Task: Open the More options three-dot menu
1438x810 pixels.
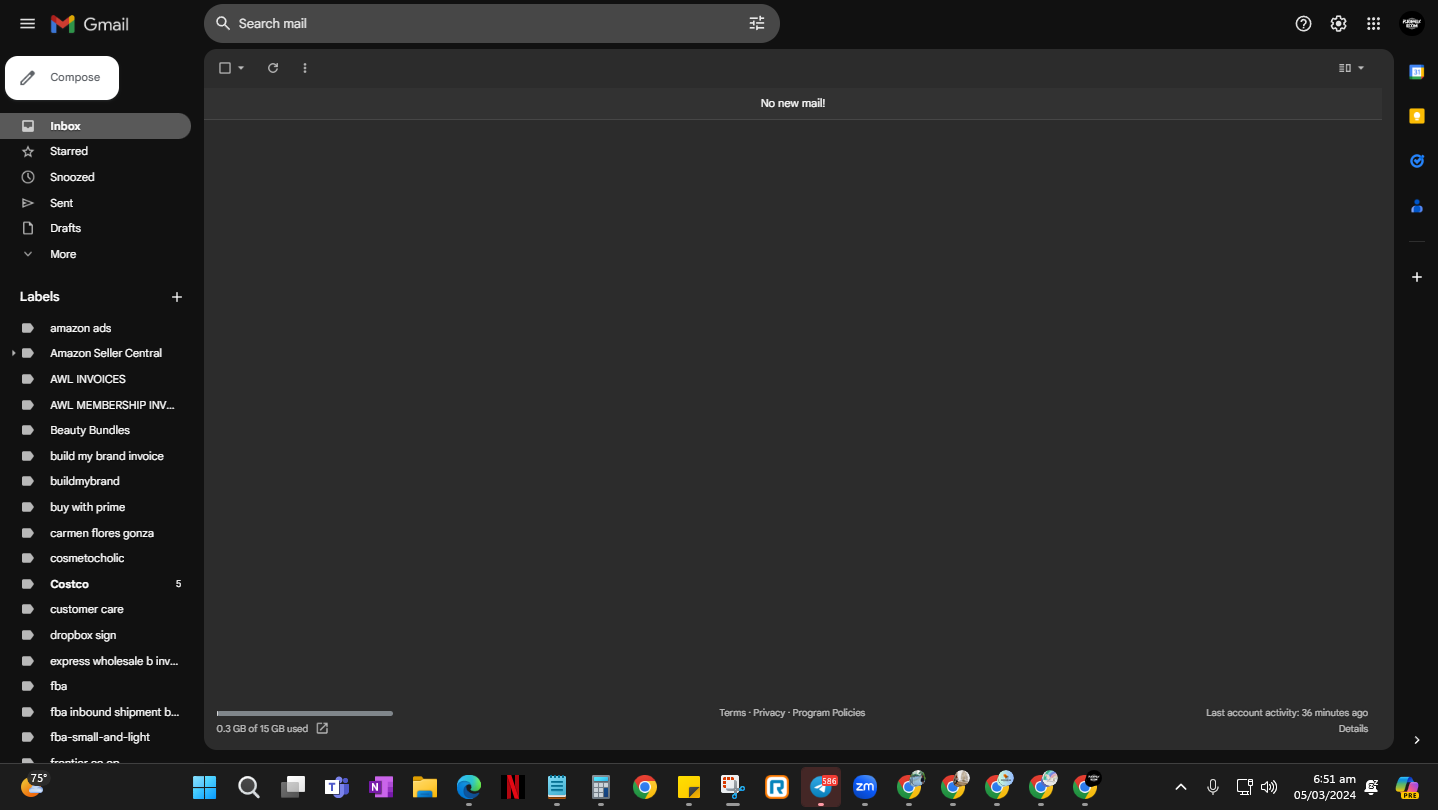Action: pos(305,68)
